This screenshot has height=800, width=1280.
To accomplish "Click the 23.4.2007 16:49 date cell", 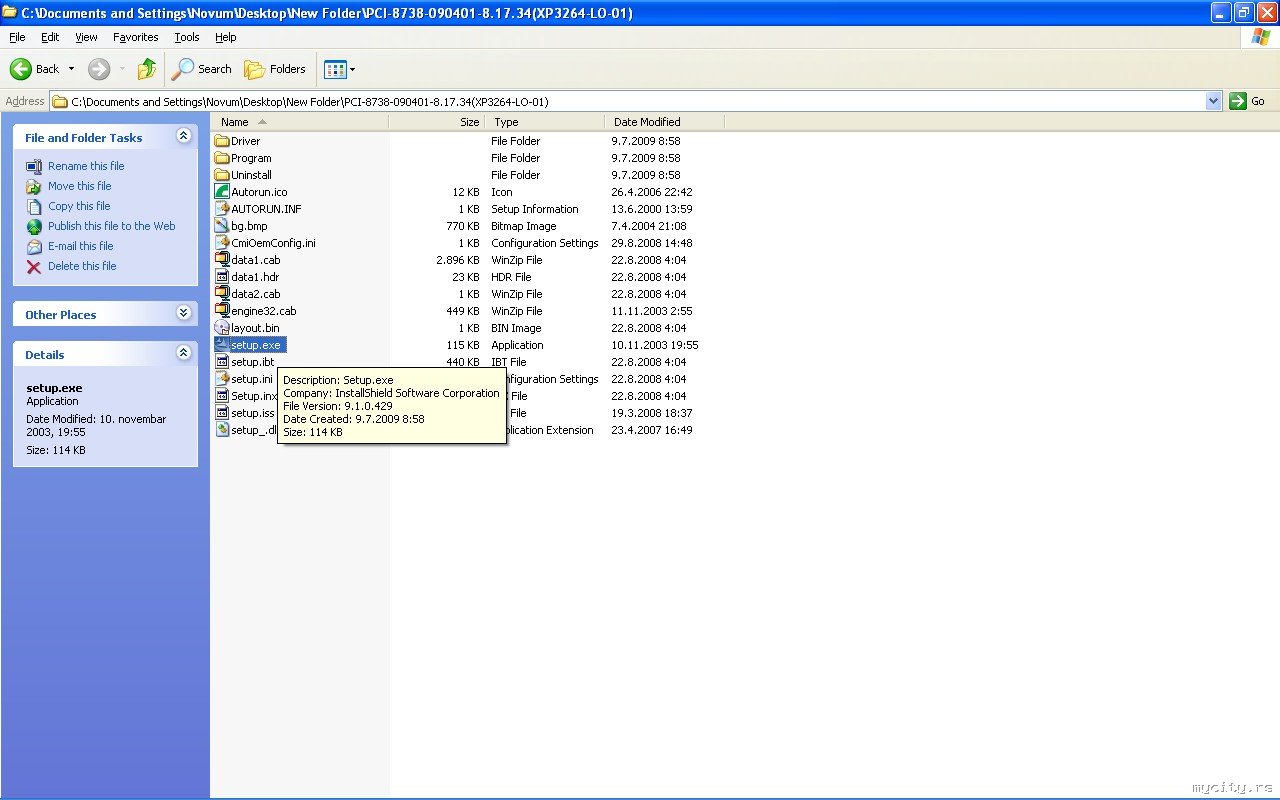I will tap(652, 430).
